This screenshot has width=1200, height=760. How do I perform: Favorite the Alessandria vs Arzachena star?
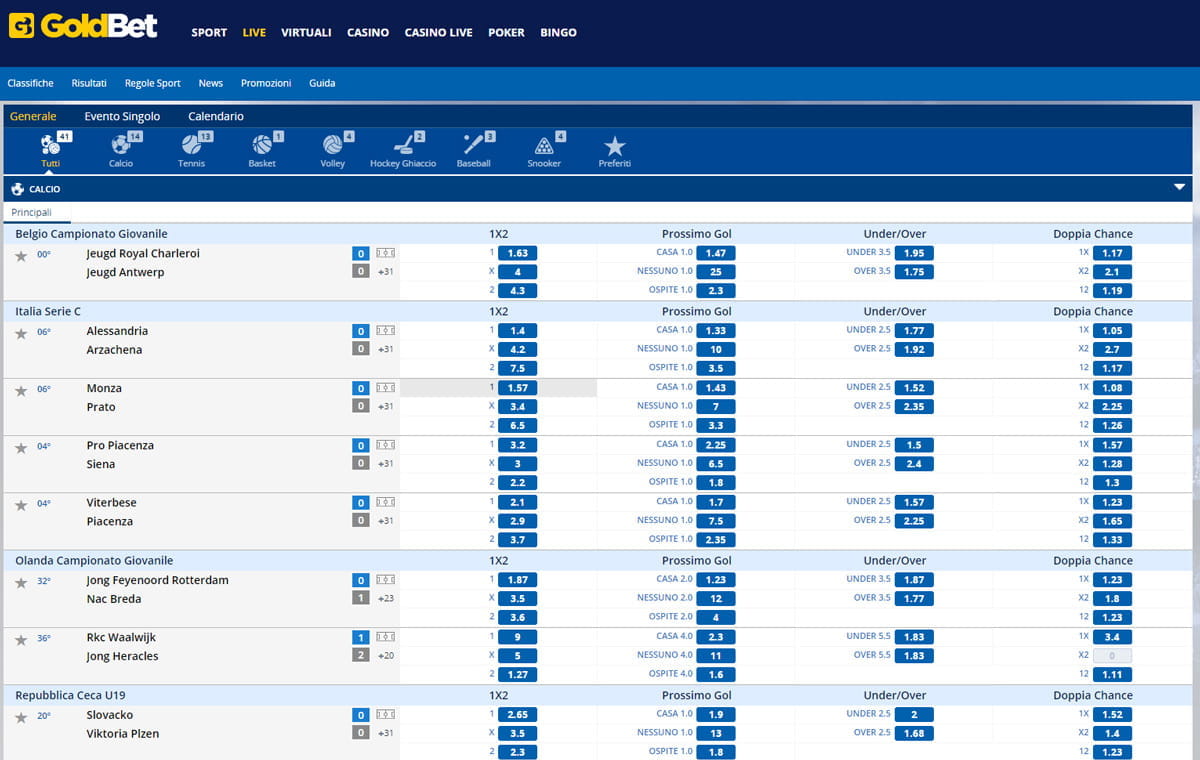click(21, 333)
